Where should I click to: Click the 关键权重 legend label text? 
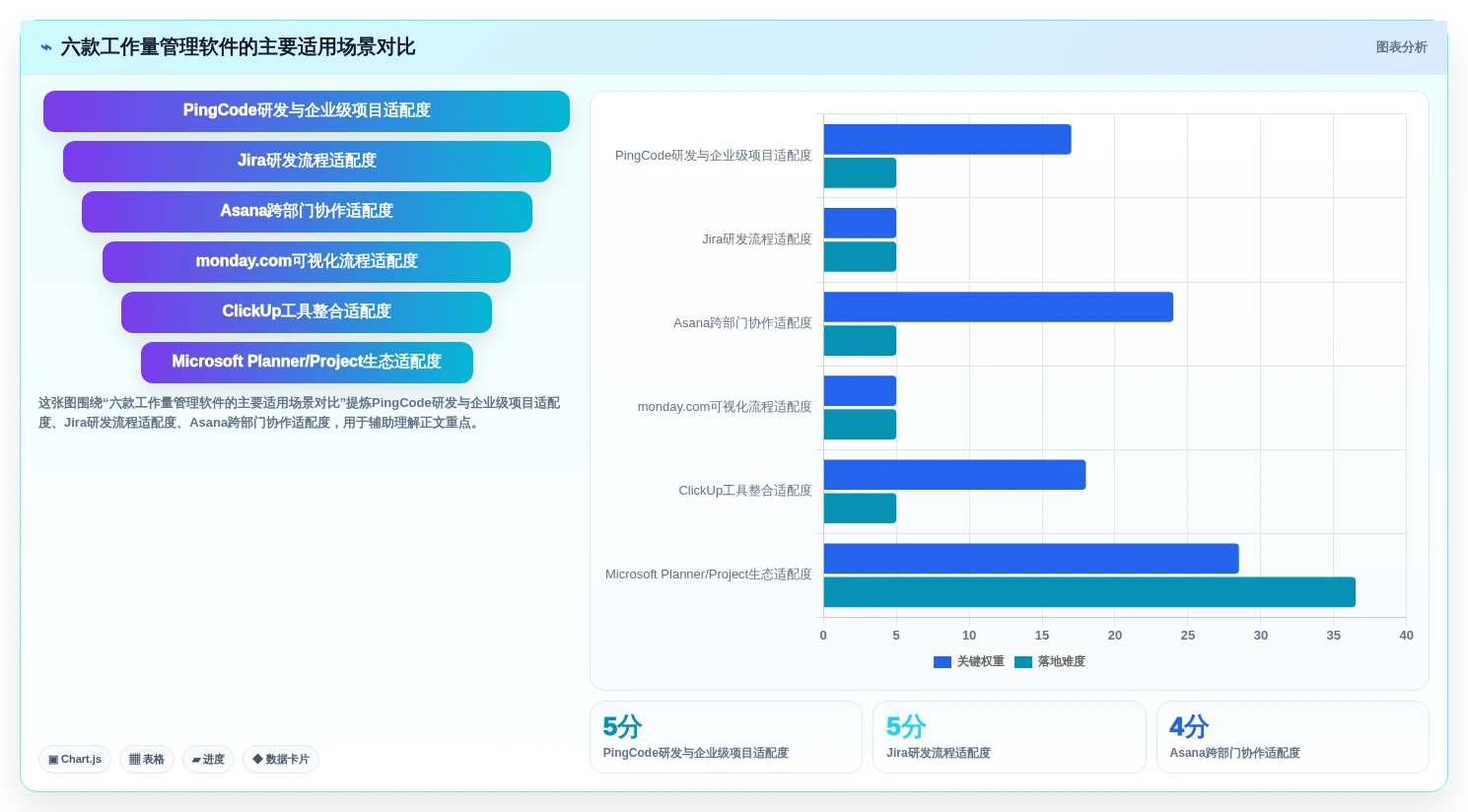981,662
